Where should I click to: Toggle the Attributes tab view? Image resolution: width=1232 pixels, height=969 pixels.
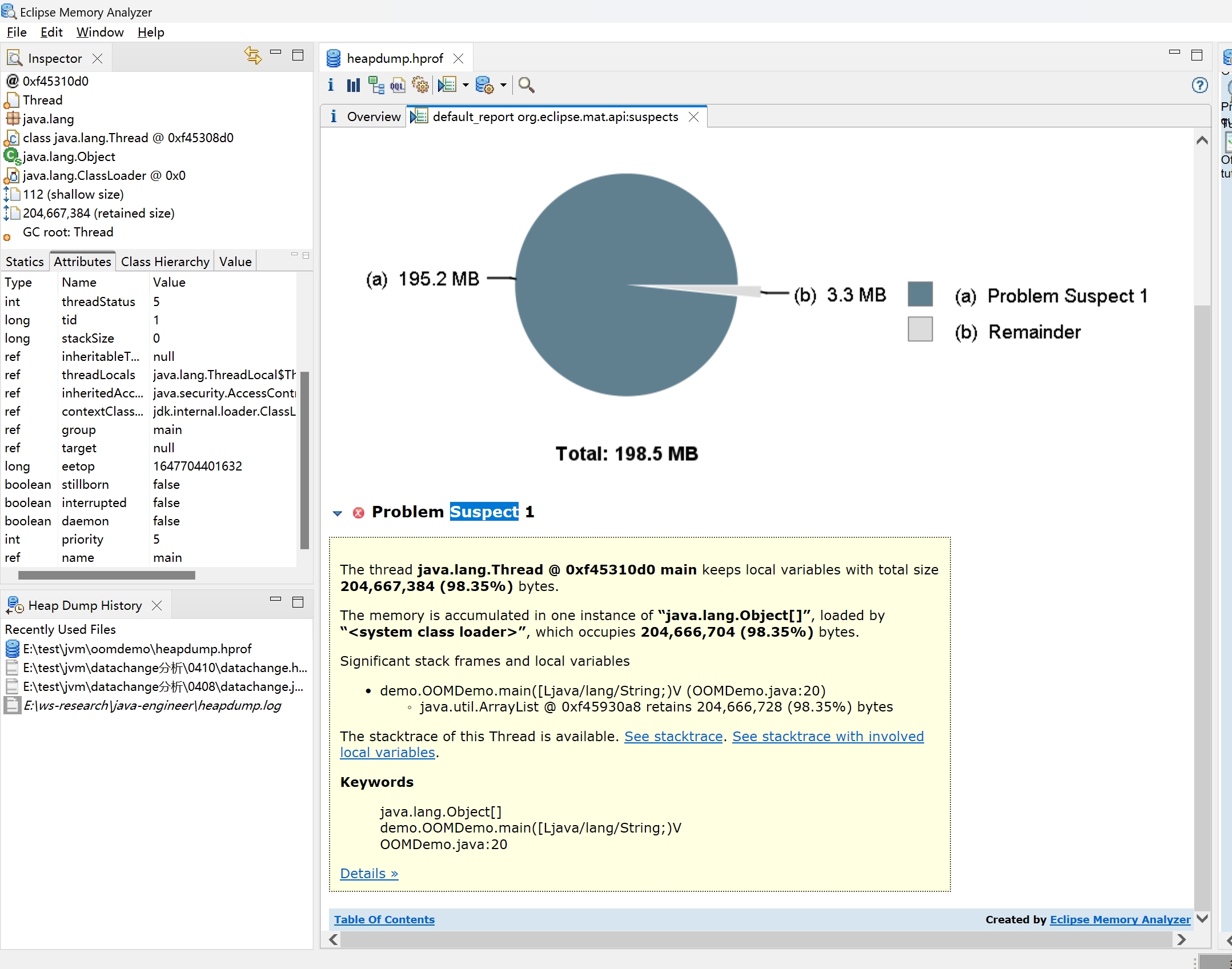click(82, 261)
